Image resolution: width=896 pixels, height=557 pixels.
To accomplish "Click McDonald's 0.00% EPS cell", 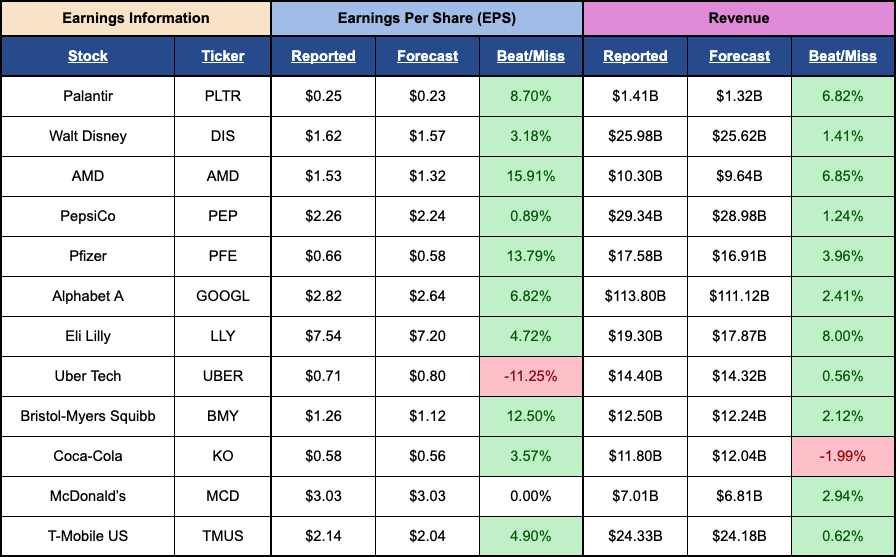I will coord(530,496).
